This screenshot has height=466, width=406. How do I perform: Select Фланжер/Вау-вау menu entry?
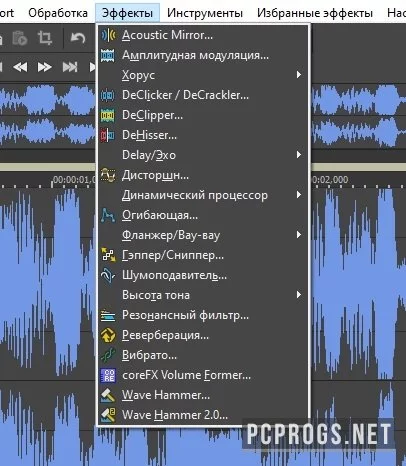point(203,235)
